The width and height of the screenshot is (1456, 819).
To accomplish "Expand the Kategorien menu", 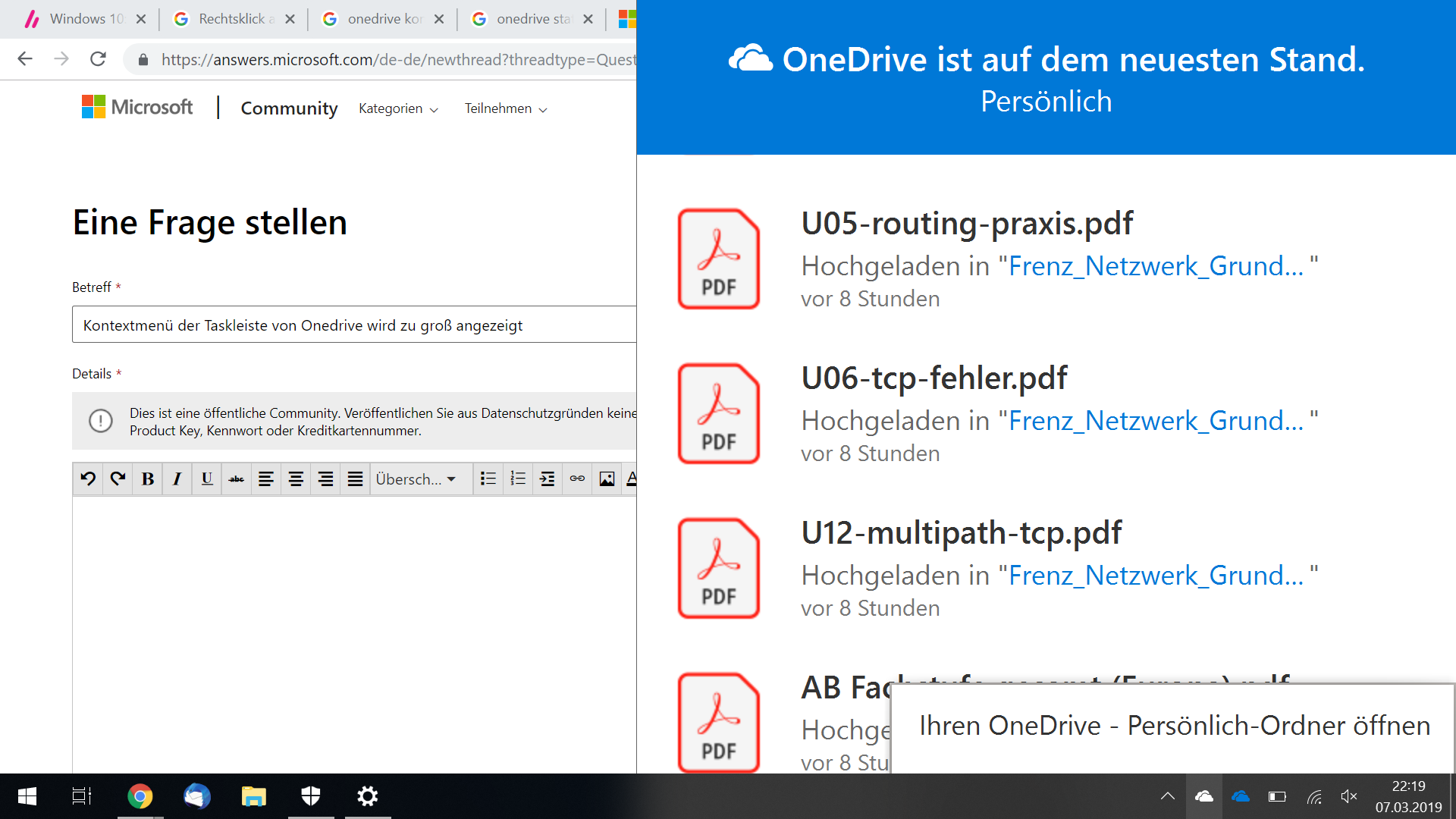I will tap(399, 108).
